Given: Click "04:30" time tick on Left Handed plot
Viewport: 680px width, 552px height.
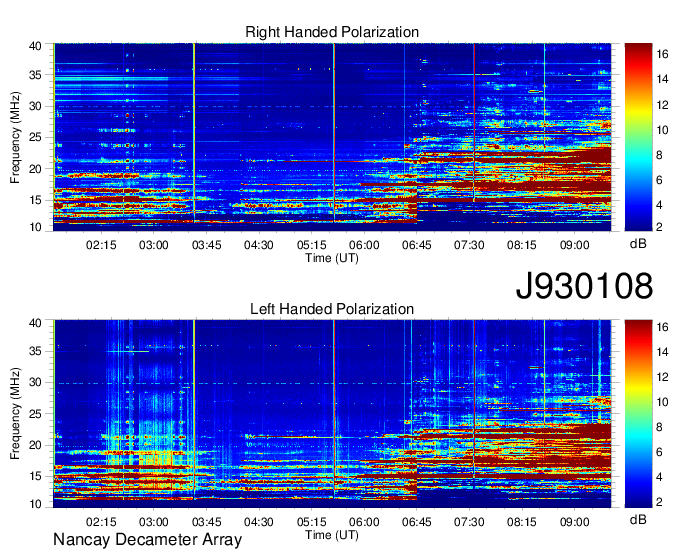Looking at the screenshot, I should (258, 522).
